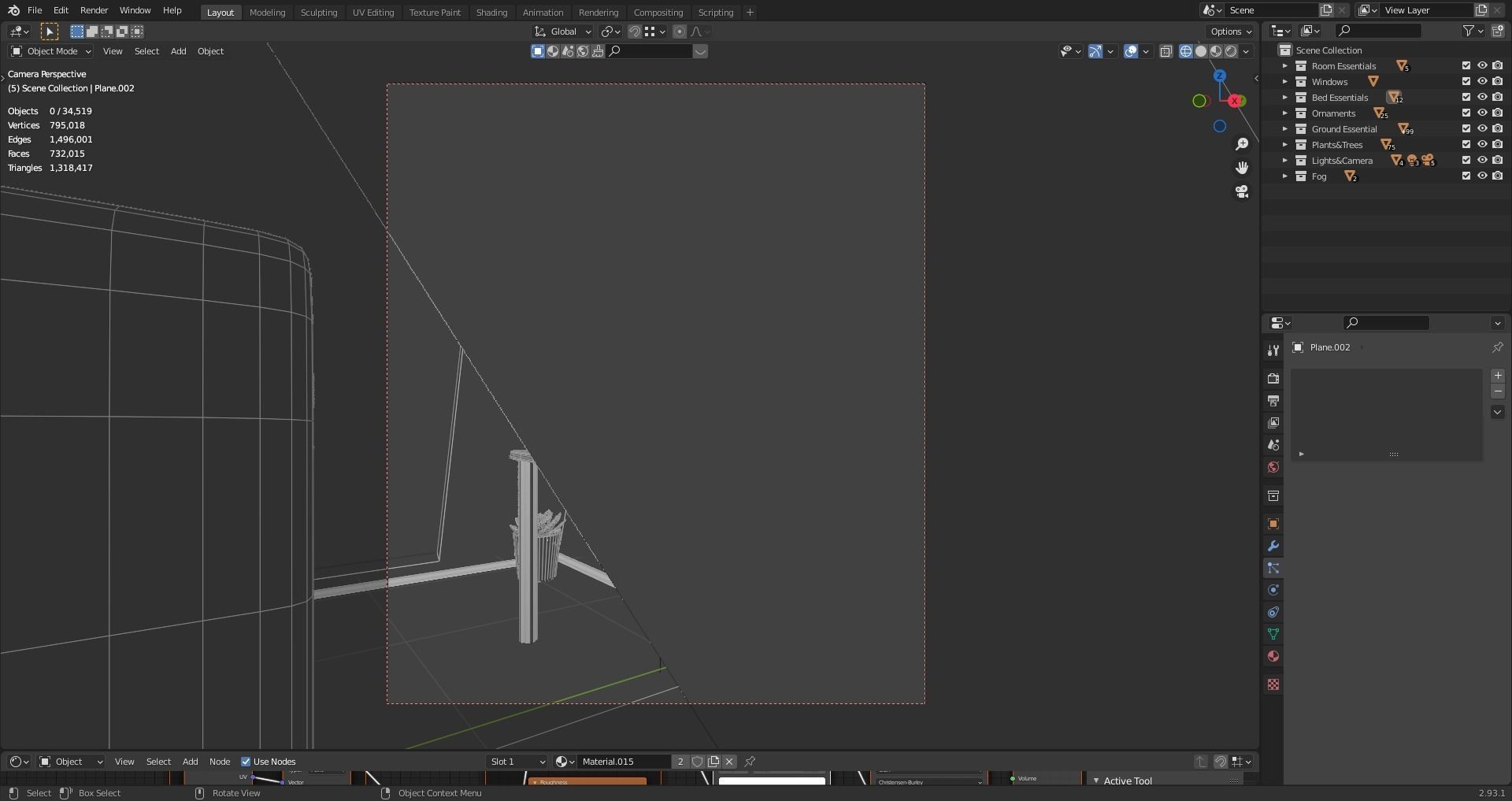1512x801 pixels.
Task: Open the Modifier properties tab
Action: pyautogui.click(x=1273, y=546)
